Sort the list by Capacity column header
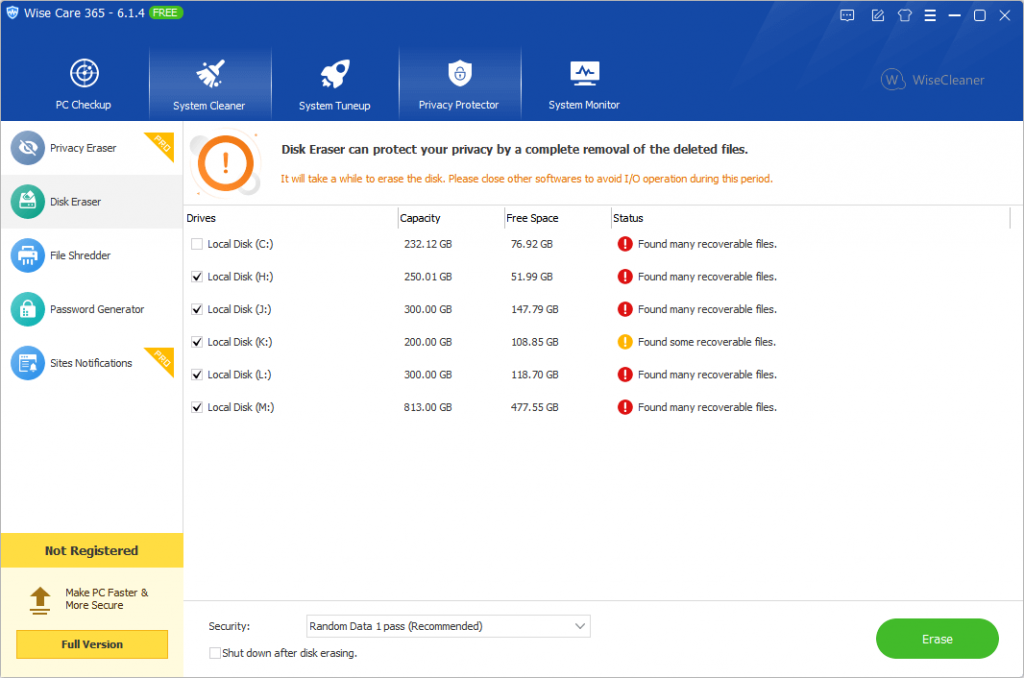This screenshot has width=1024, height=678. tap(420, 218)
